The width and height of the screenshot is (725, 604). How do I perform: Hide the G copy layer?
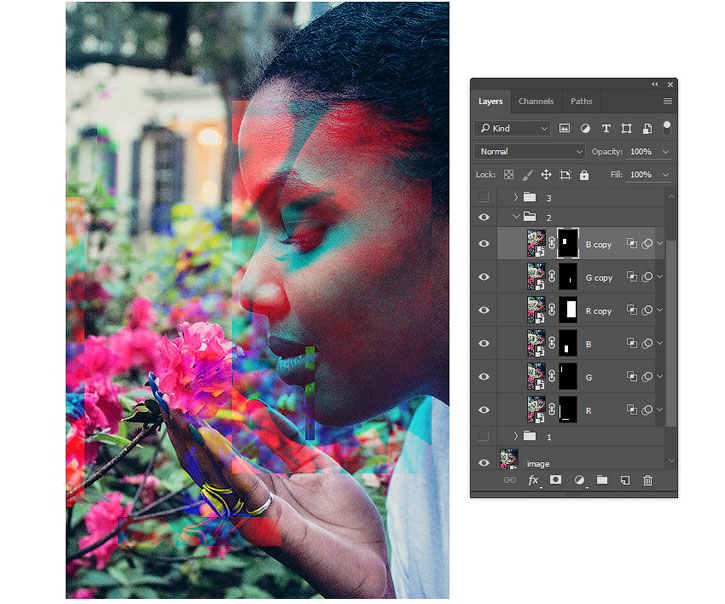coord(484,277)
